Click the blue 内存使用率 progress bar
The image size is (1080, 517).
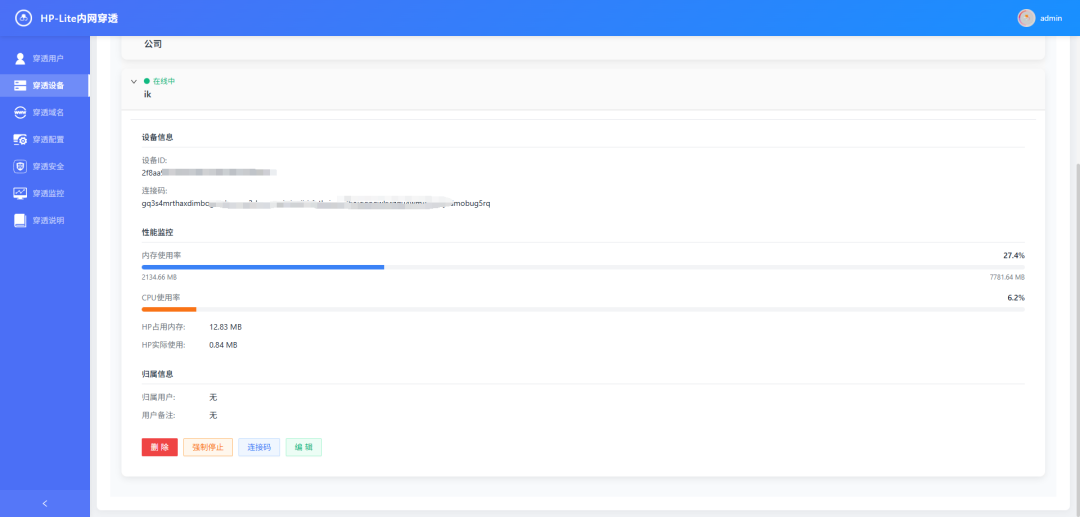point(263,267)
